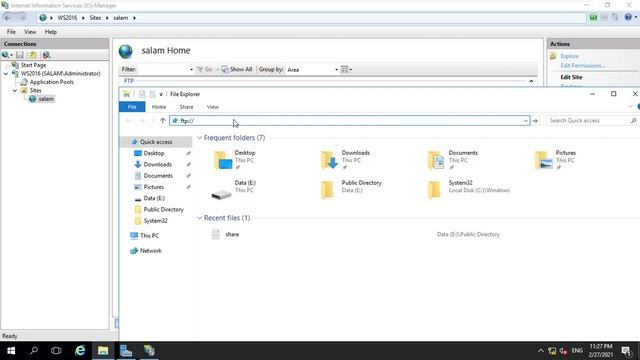This screenshot has height=360, width=640.
Task: Collapse the Recent files section
Action: tap(200, 218)
